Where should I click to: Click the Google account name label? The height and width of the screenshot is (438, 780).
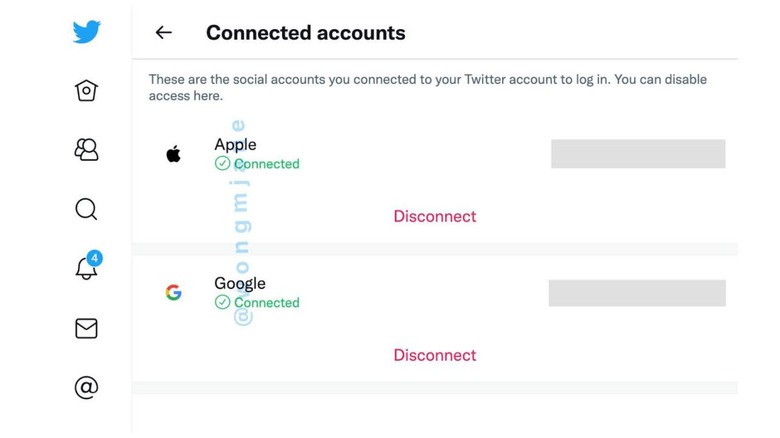click(x=240, y=283)
